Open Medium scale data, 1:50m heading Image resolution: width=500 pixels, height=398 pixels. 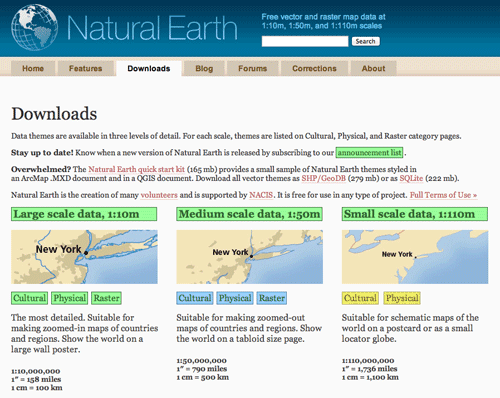point(250,214)
